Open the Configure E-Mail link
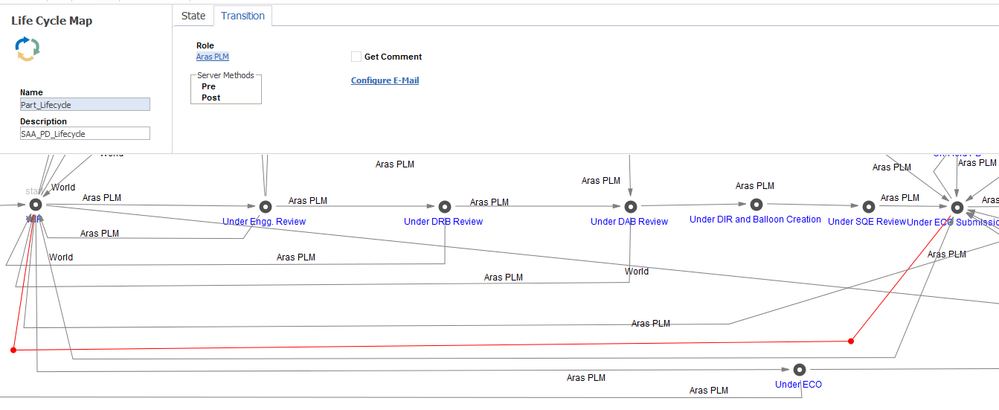999x410 pixels. tap(385, 80)
